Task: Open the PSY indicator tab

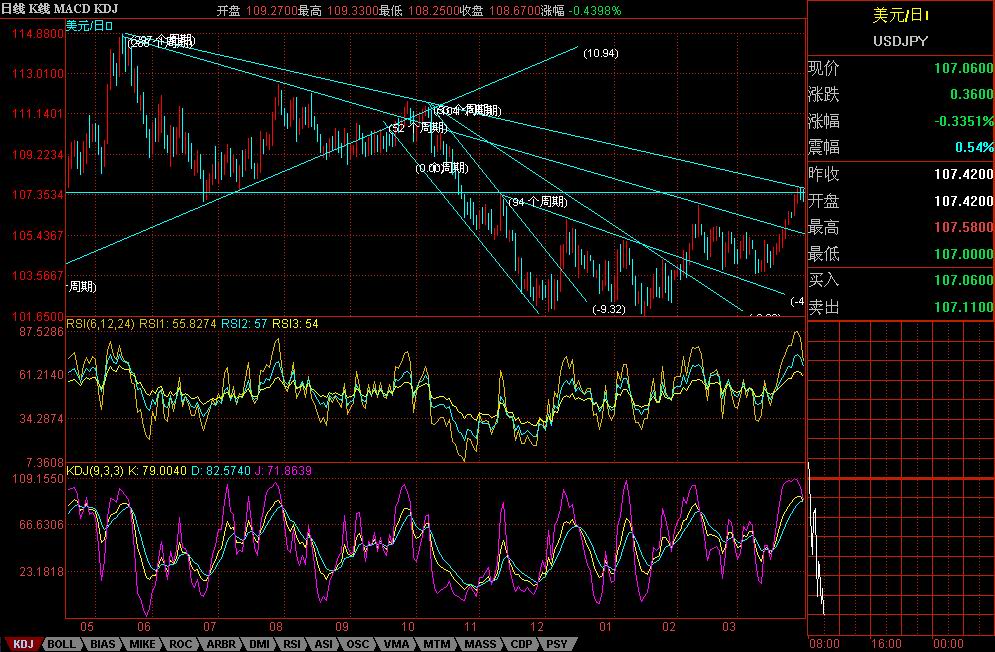Action: coord(557,644)
